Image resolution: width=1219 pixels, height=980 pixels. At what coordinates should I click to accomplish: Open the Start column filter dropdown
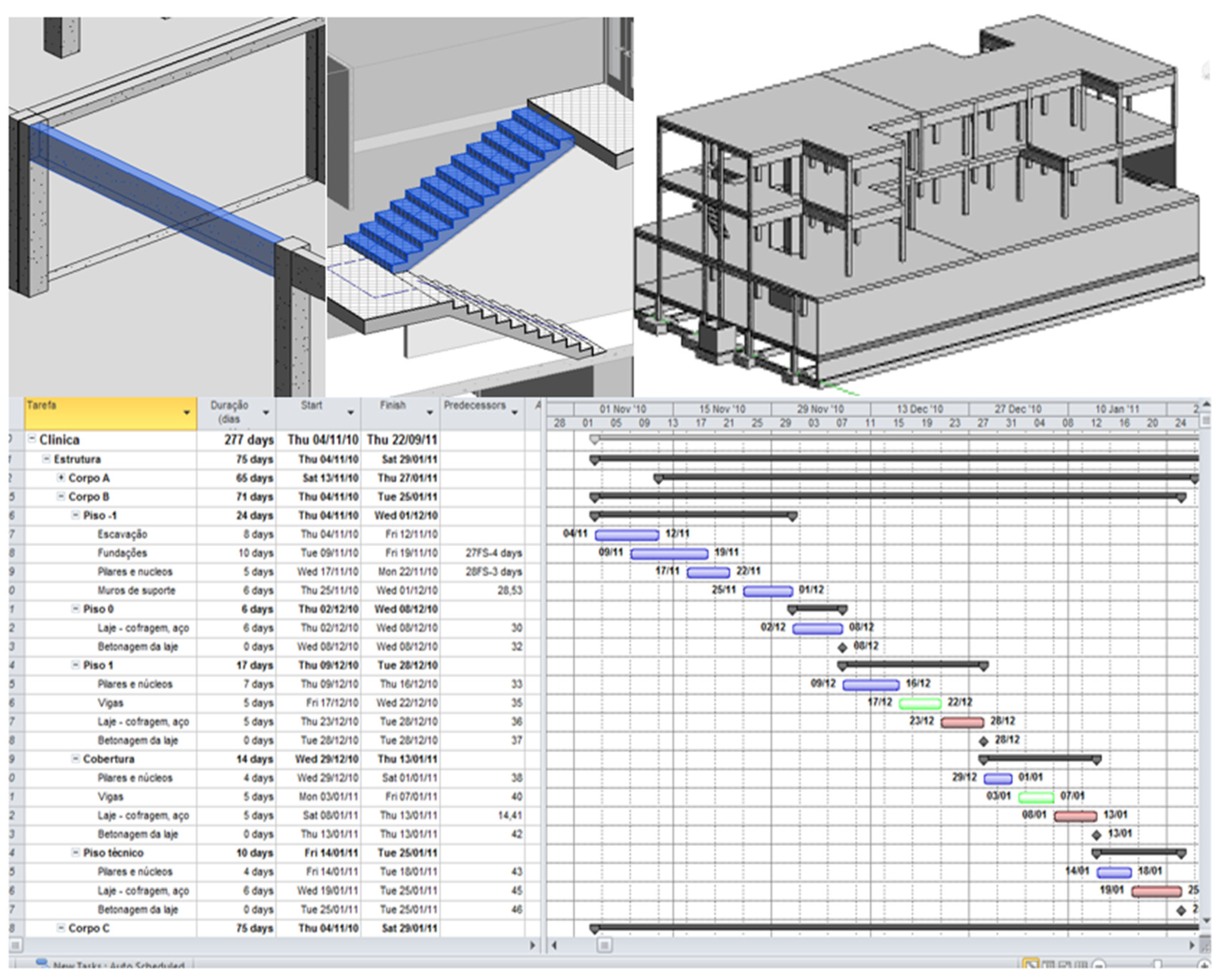coord(351,413)
